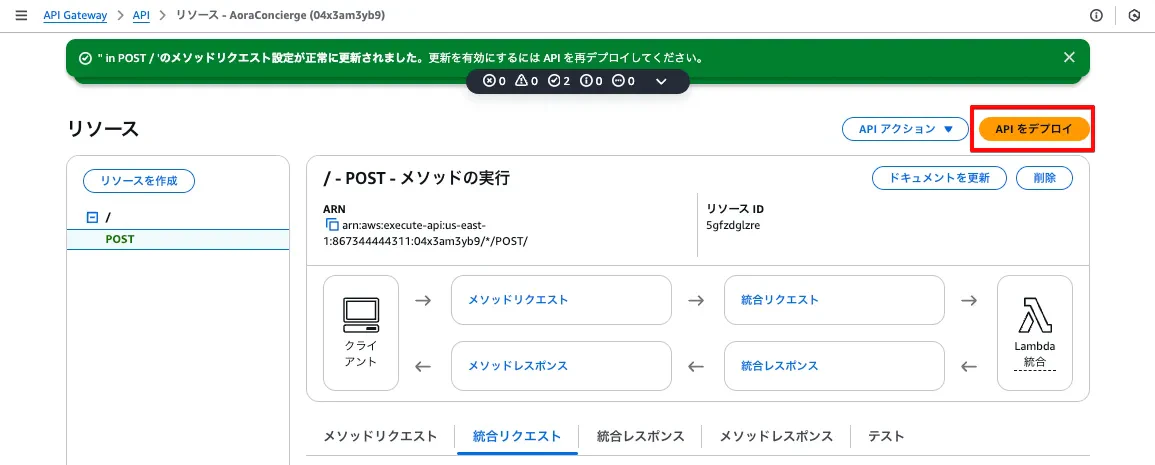The width and height of the screenshot is (1155, 465).
Task: Open 統合レスポンス box in flow diagram
Action: coord(834,366)
